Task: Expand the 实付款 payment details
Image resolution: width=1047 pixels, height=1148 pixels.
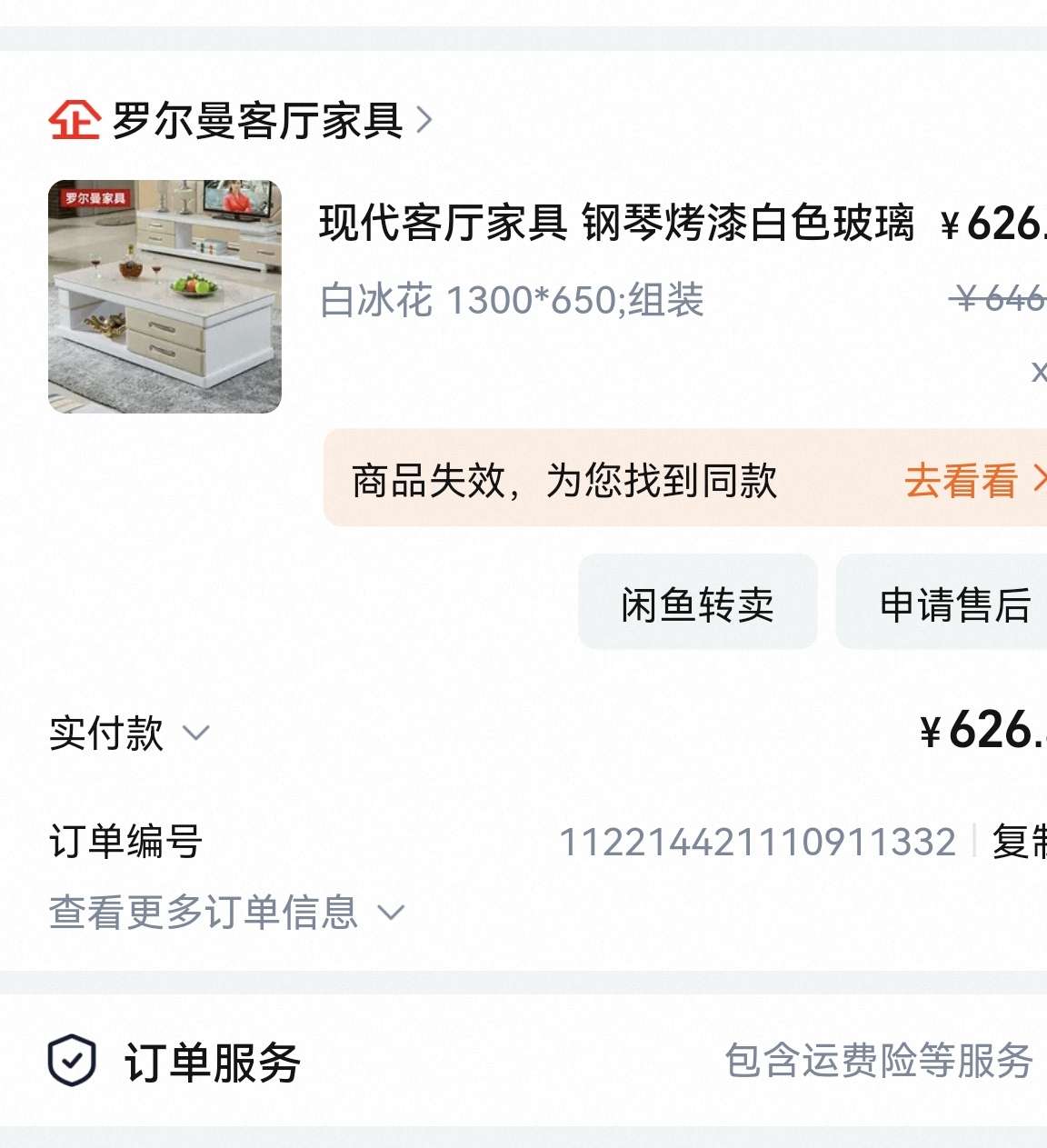Action: (129, 733)
